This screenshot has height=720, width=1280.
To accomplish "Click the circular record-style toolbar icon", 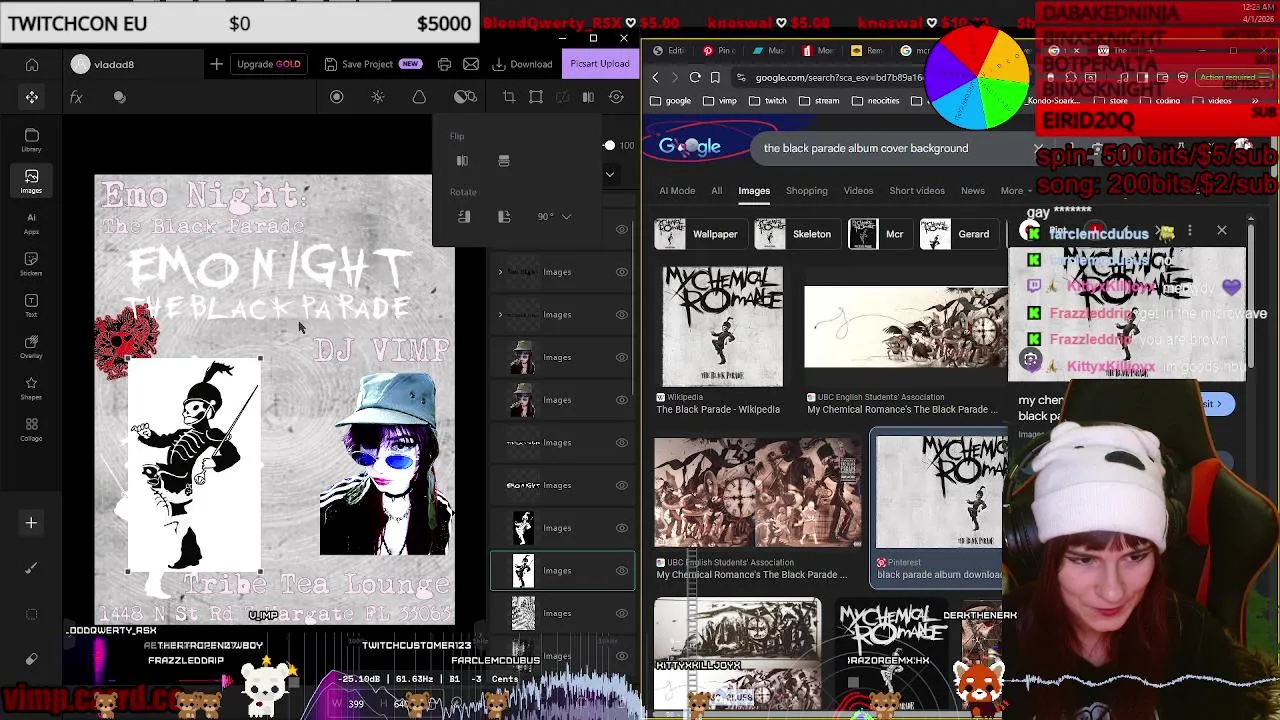I will 337,97.
